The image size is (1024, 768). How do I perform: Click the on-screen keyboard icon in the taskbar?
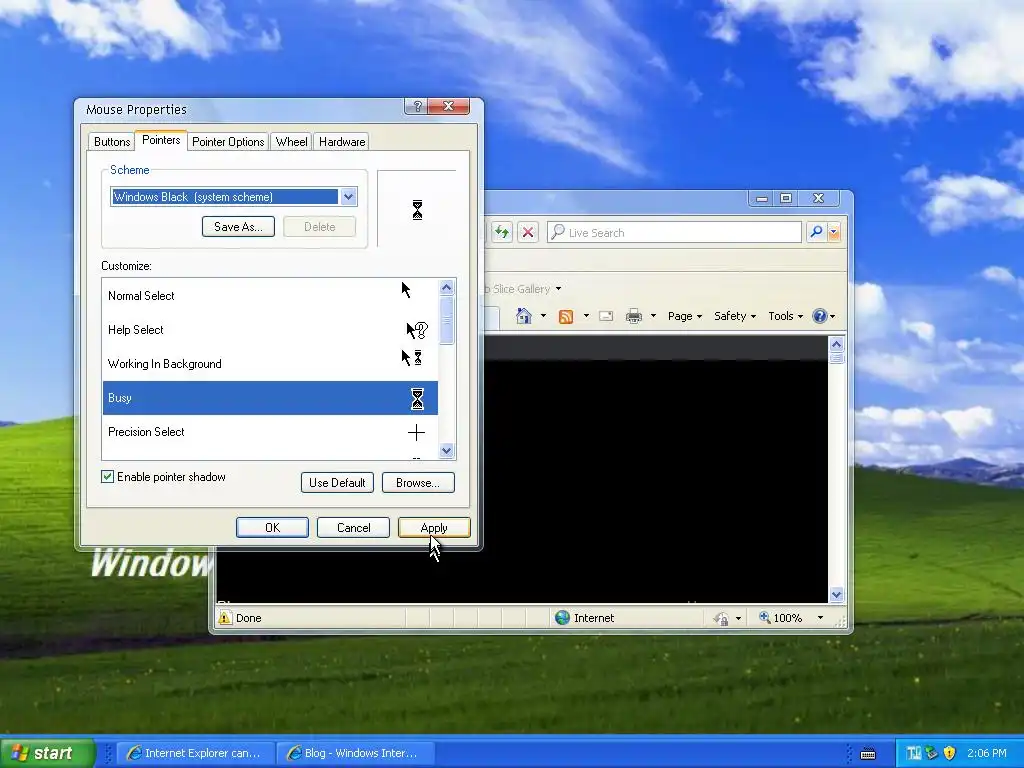click(x=868, y=754)
